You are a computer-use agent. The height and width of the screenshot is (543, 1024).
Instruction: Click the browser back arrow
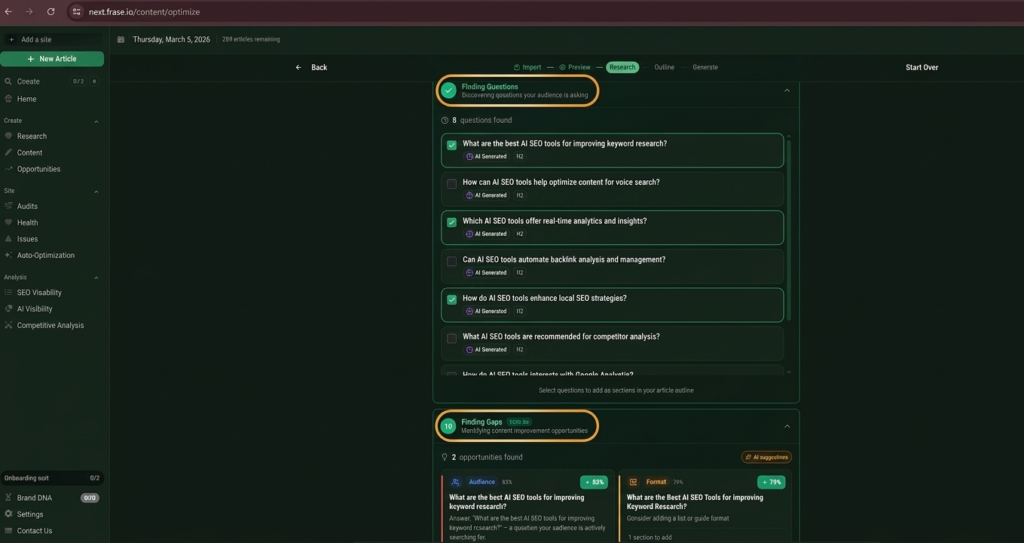point(8,12)
